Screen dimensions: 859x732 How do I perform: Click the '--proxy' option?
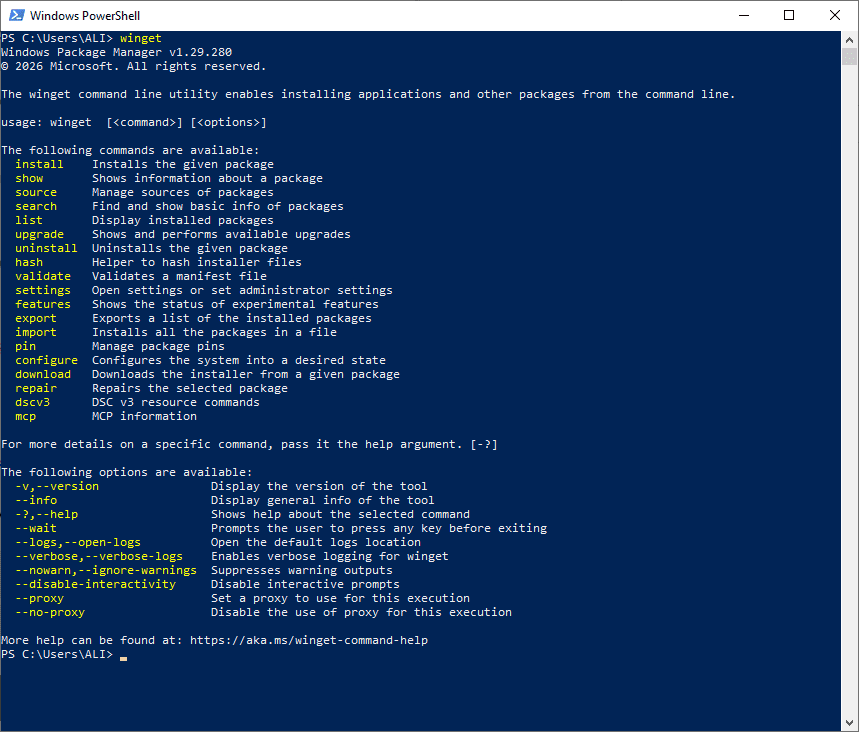click(x=39, y=598)
